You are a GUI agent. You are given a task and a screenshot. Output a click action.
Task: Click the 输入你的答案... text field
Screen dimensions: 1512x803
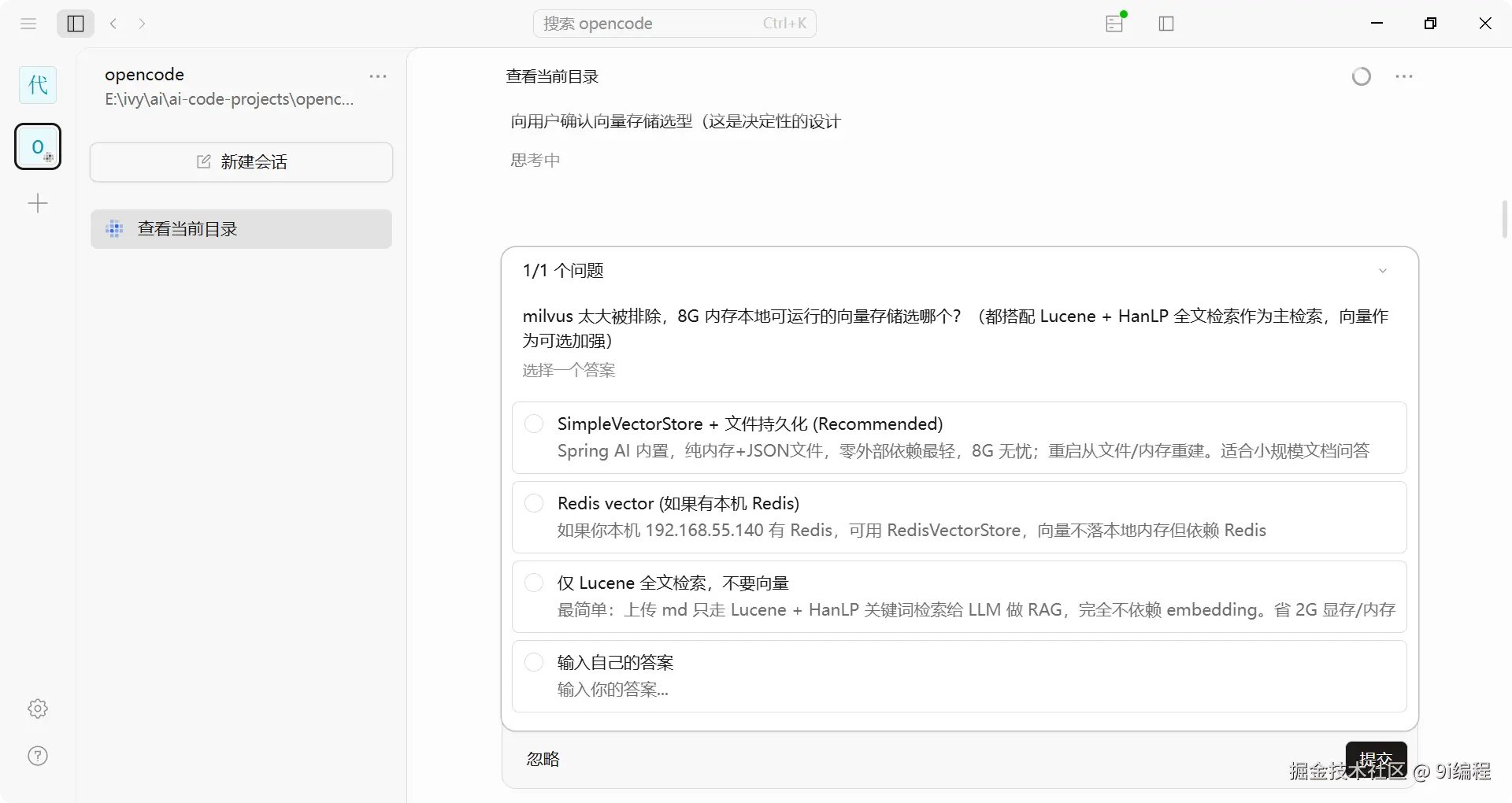coord(613,690)
